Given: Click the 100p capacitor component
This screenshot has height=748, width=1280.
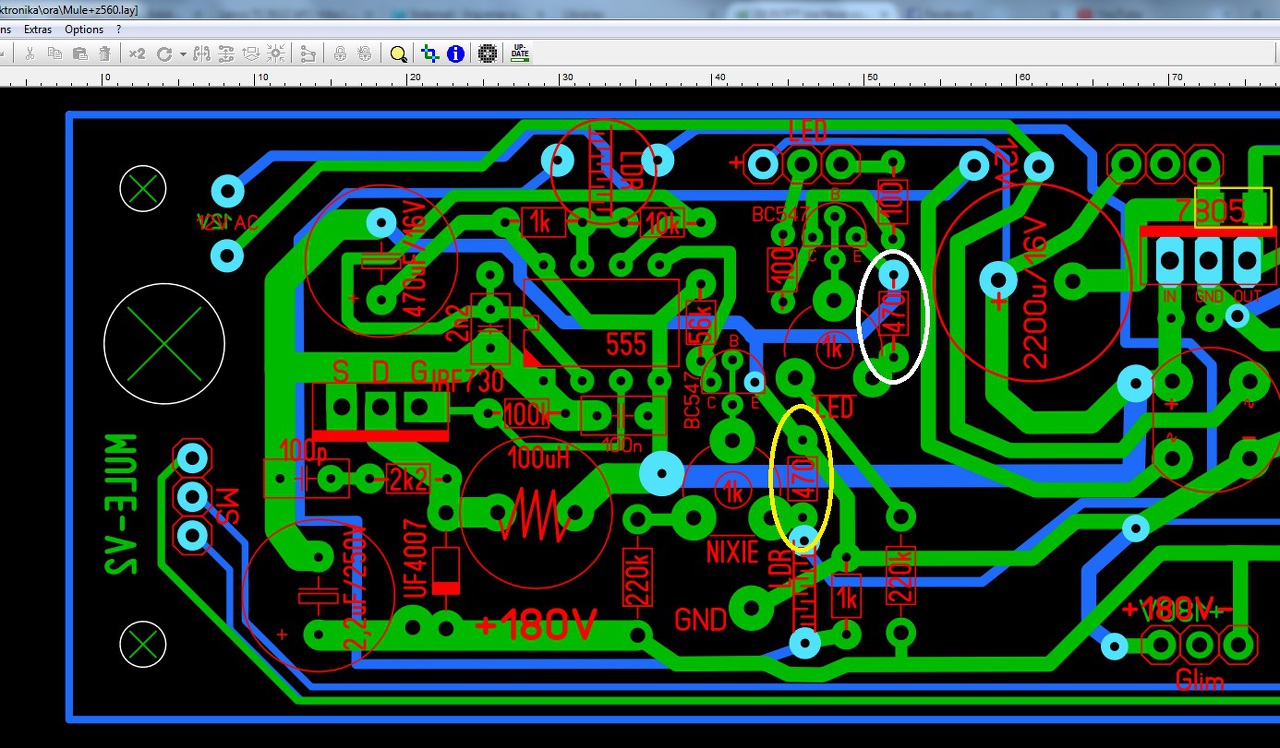Looking at the screenshot, I should point(305,478).
